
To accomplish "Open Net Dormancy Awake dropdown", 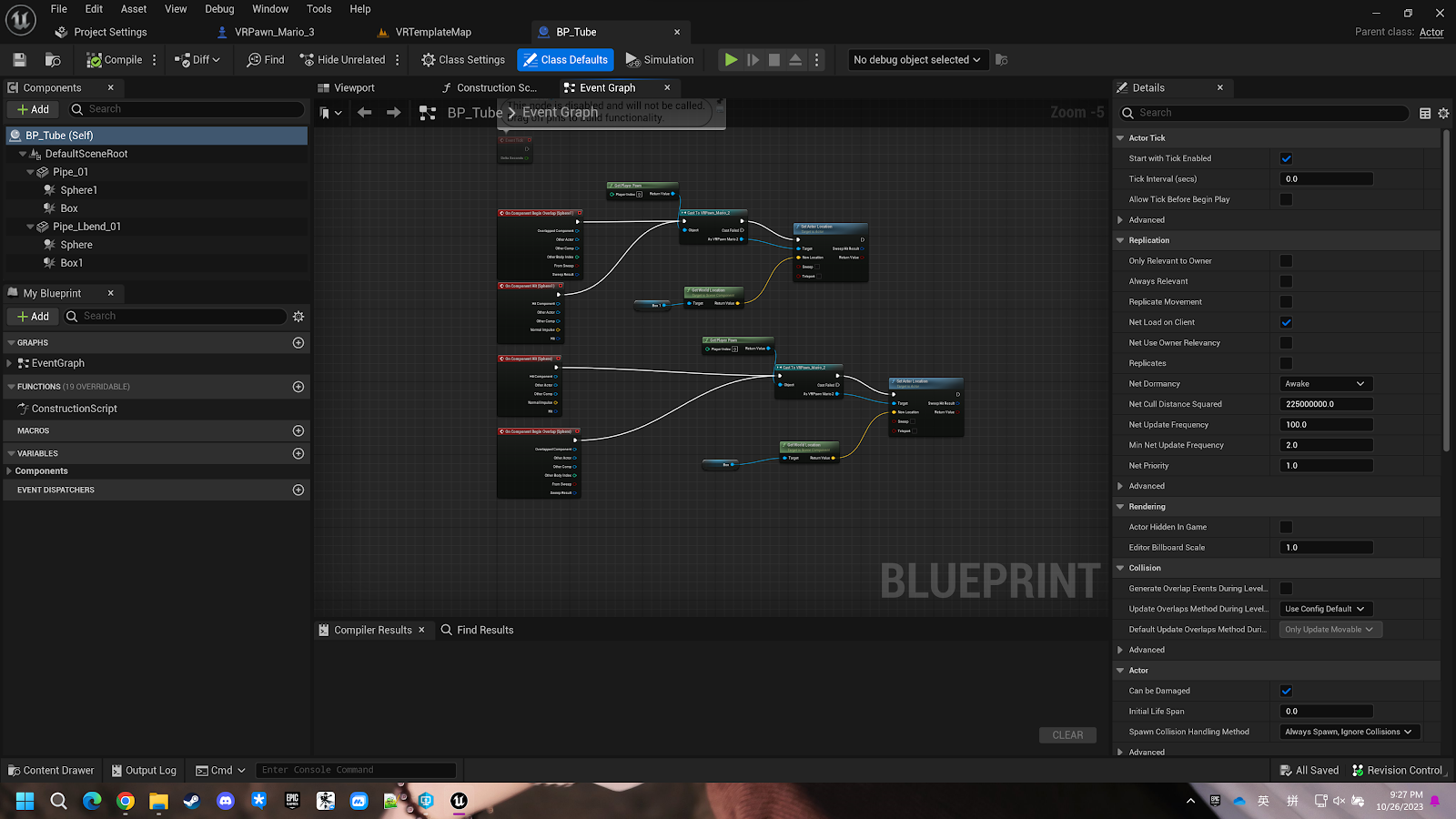I will click(1325, 384).
